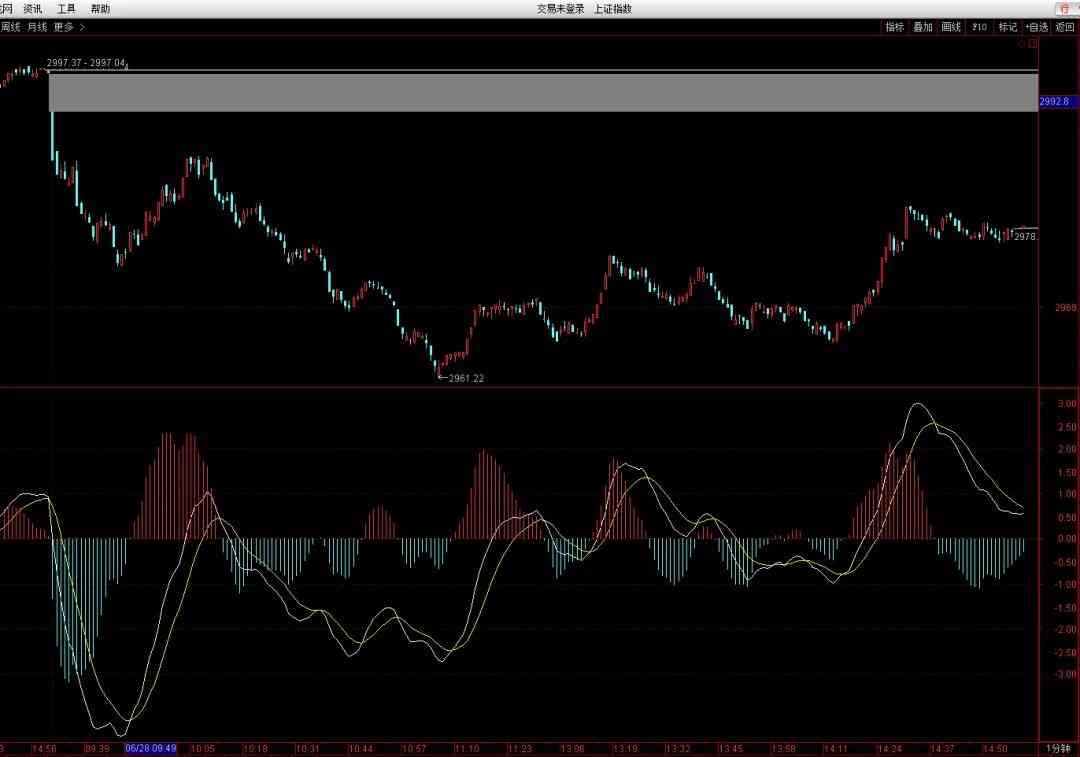
Task: Switch chart to 周线 period
Action: tap(9, 27)
